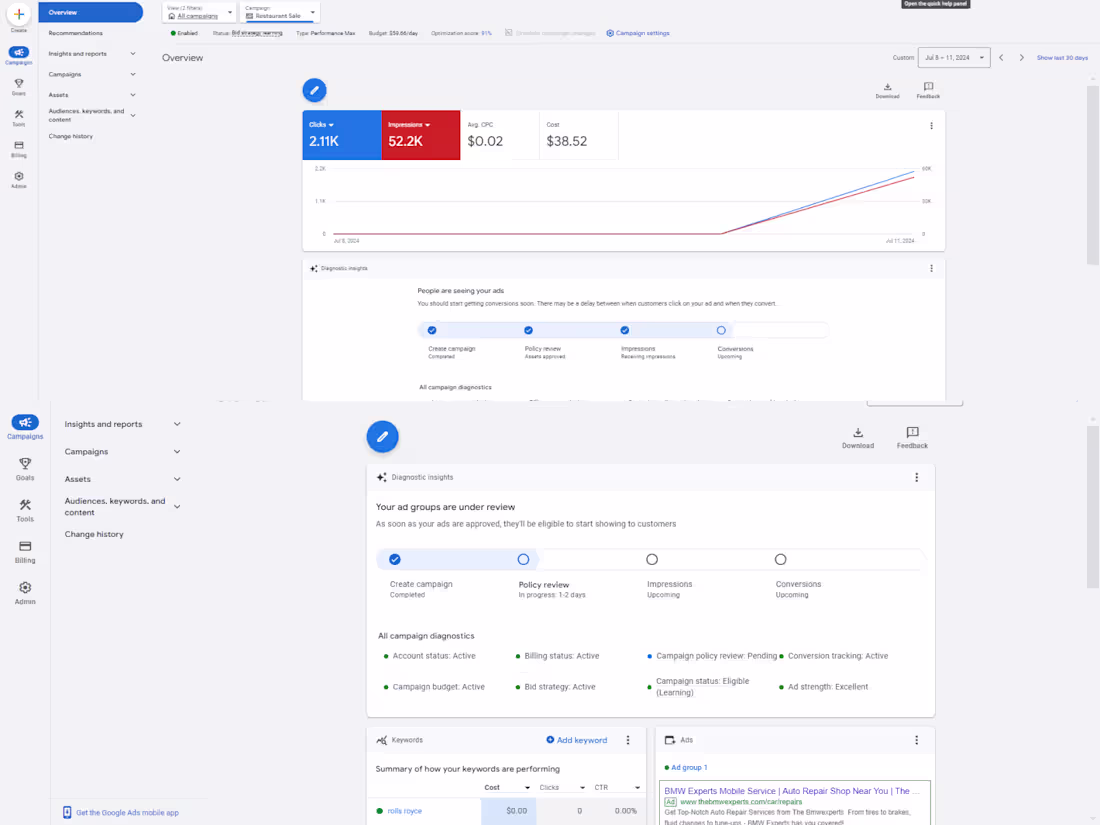The width and height of the screenshot is (1100, 825).
Task: Open Admin gear icon in upper view
Action: (x=19, y=176)
